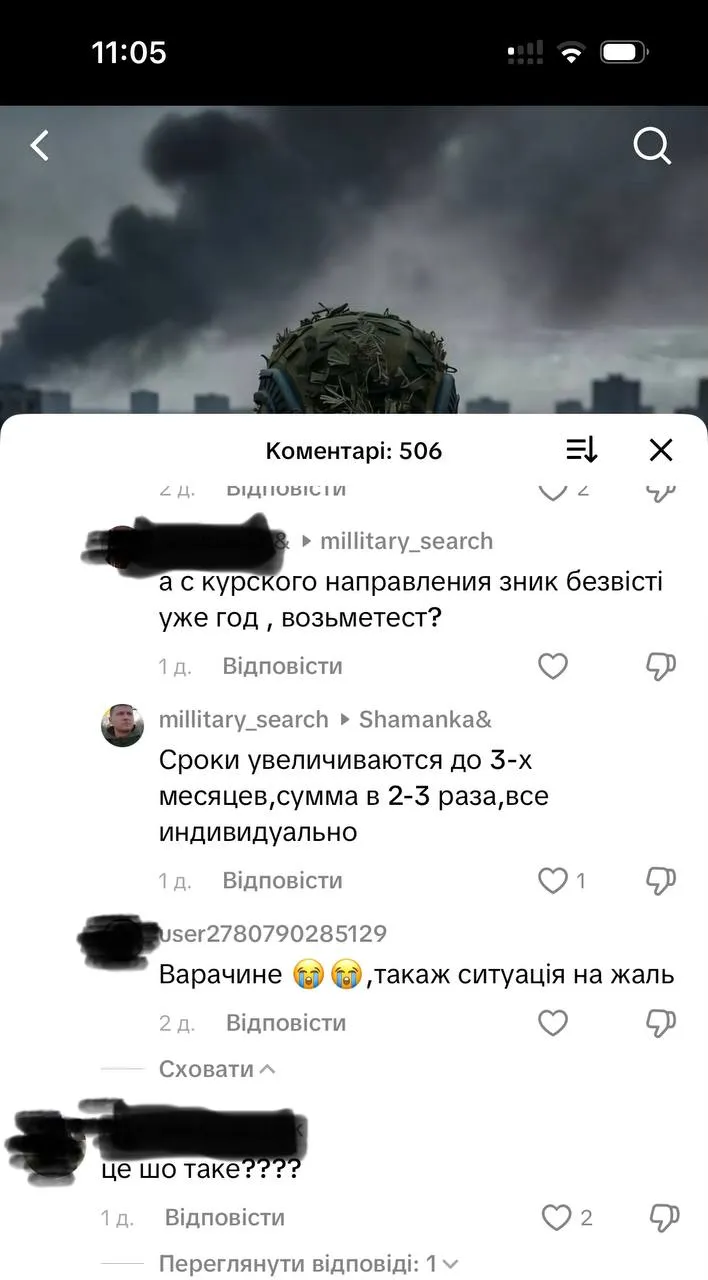
Task: Tap the back arrow icon
Action: pyautogui.click(x=39, y=146)
